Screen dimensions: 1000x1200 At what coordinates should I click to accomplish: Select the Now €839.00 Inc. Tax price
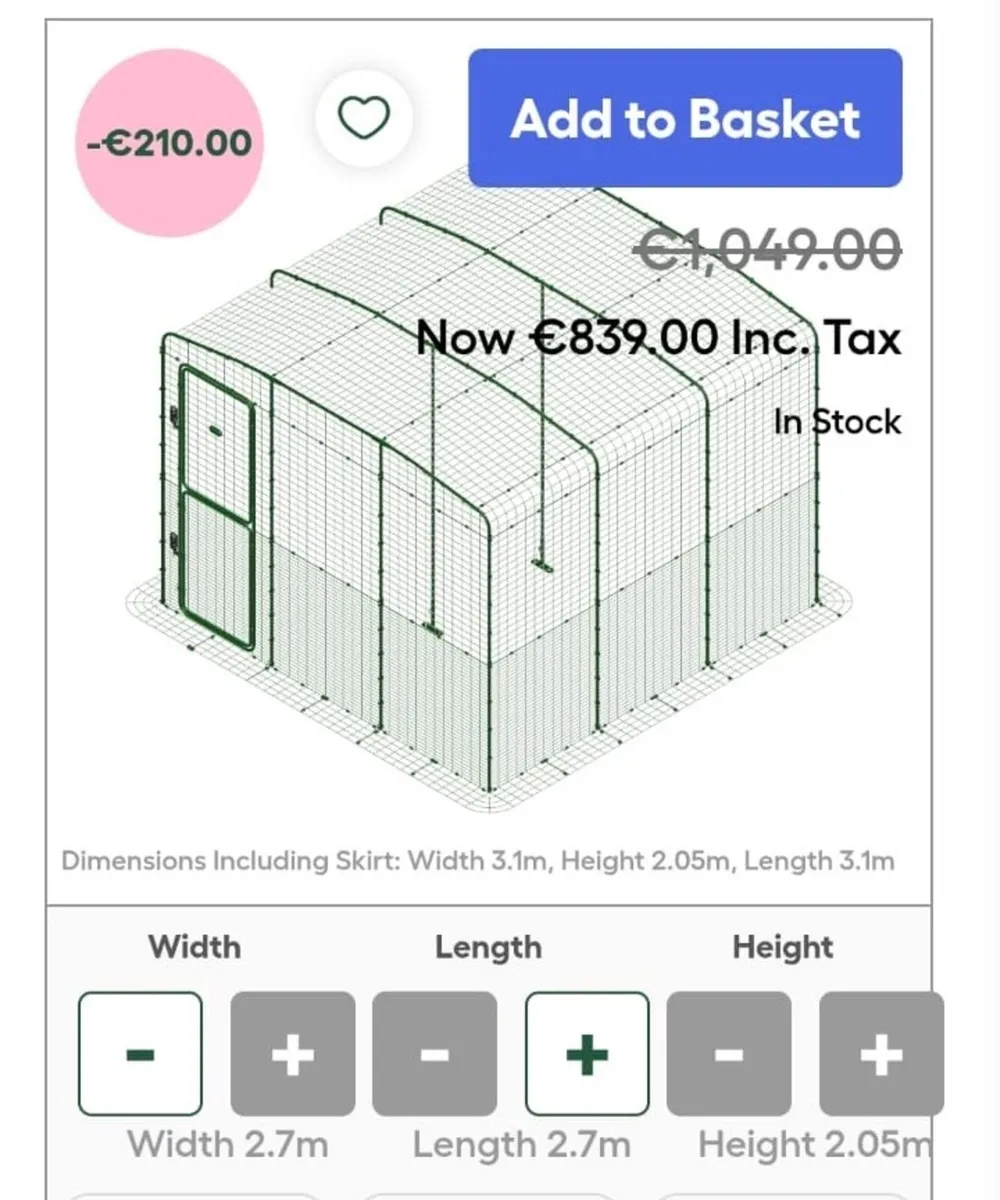[659, 338]
